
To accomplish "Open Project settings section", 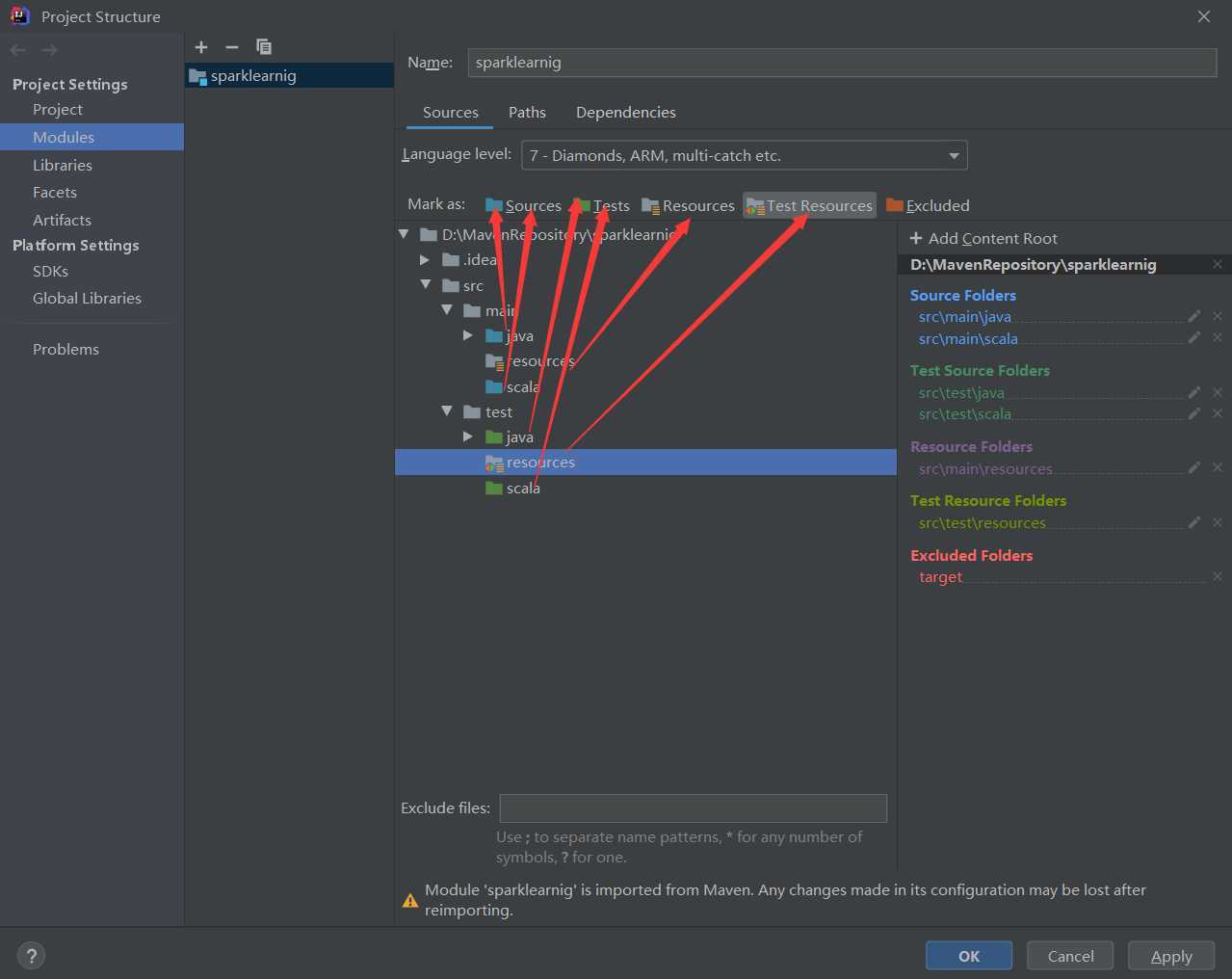I will 58,109.
